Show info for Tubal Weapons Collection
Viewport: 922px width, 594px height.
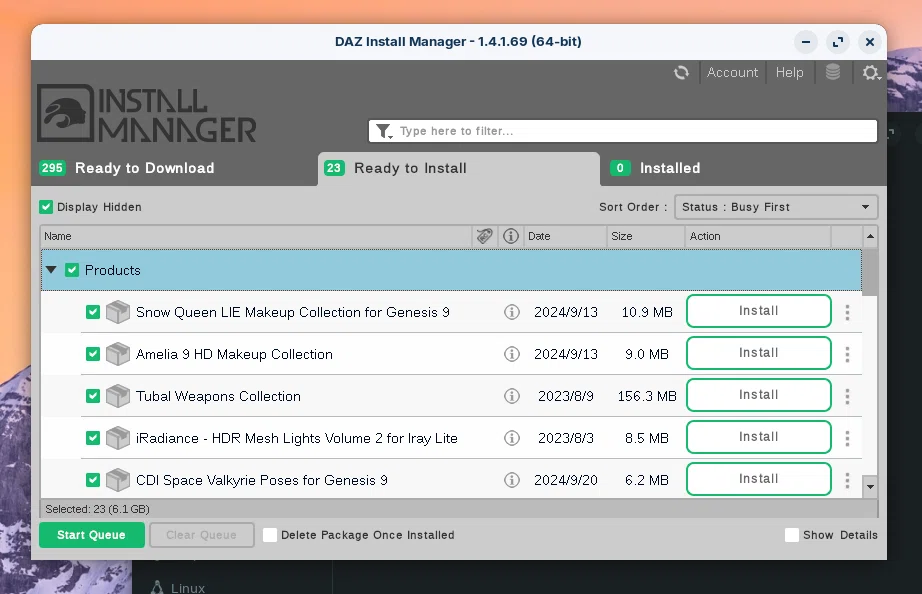pos(512,396)
